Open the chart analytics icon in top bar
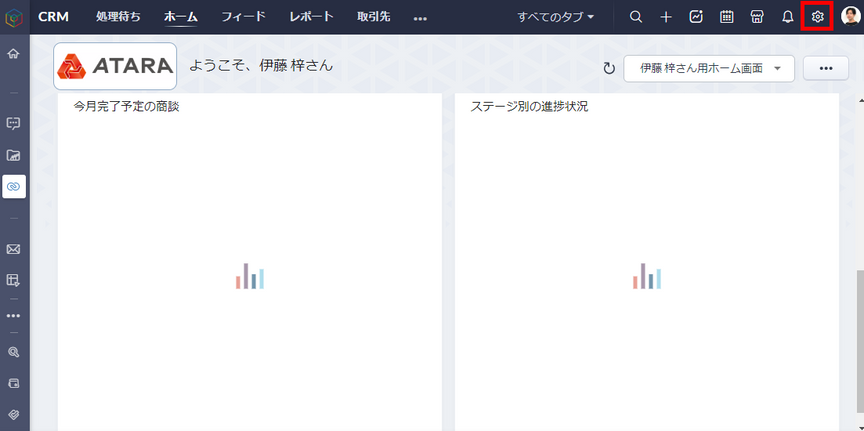Viewport: 864px width, 431px height. click(x=696, y=17)
